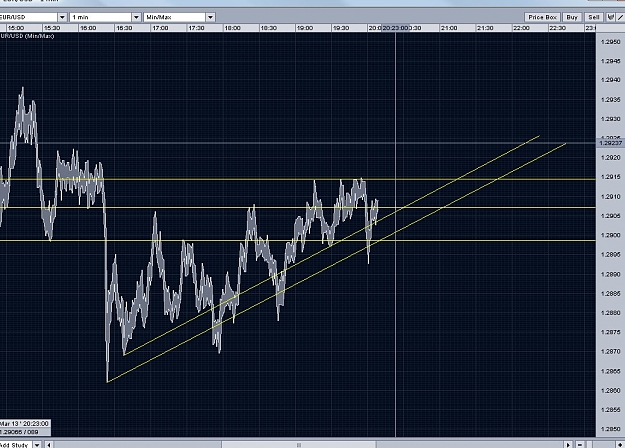This screenshot has width=625, height=448.
Task: Click the zoom out minus button
Action: 580,444
